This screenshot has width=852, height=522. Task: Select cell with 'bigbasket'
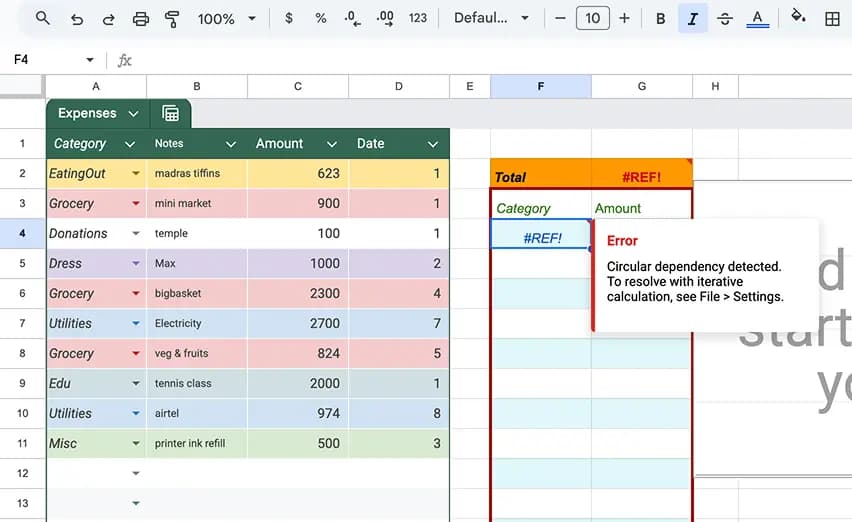[197, 293]
